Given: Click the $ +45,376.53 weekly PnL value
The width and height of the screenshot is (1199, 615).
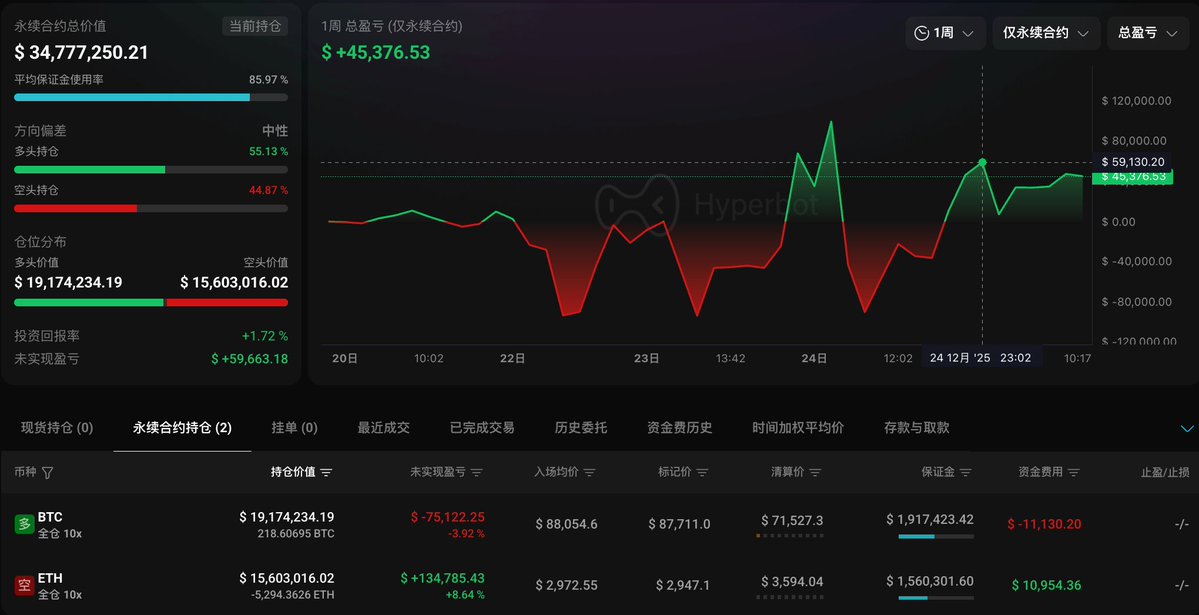Looking at the screenshot, I should [x=375, y=53].
